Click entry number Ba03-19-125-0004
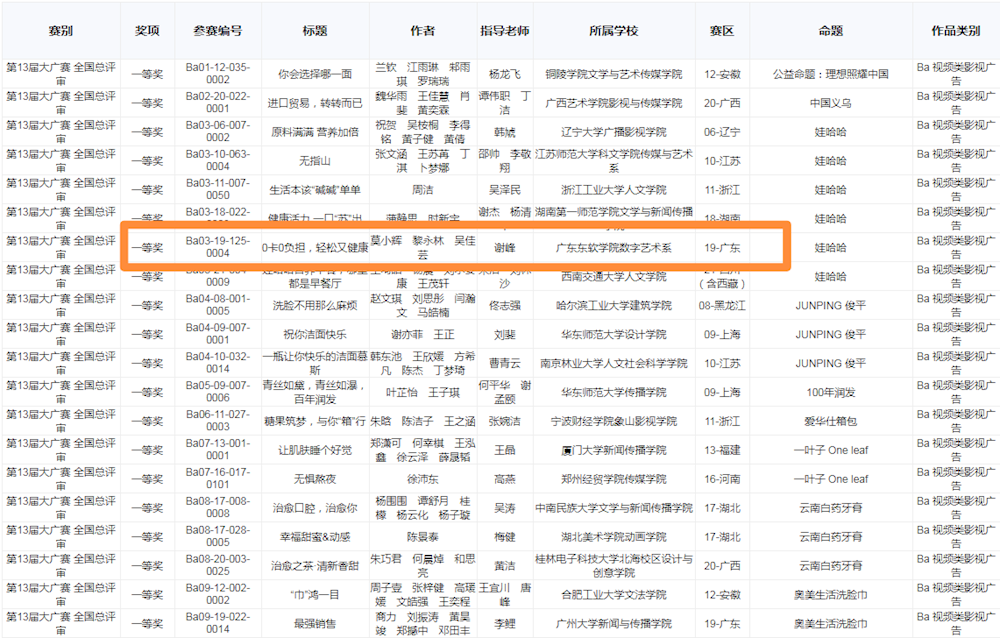The height and width of the screenshot is (638, 1000). 217,247
